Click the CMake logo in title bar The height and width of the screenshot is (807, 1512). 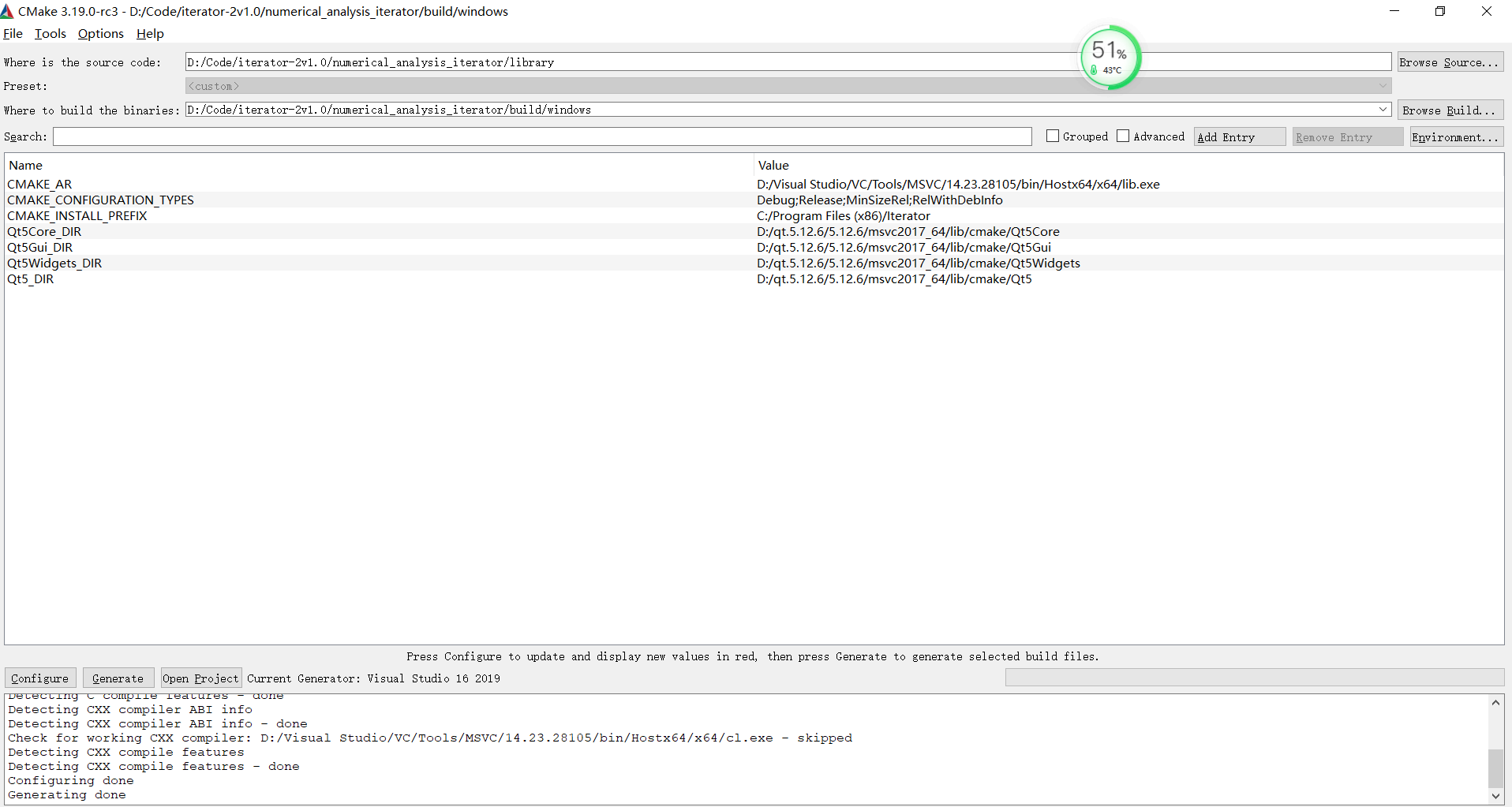(x=7, y=11)
